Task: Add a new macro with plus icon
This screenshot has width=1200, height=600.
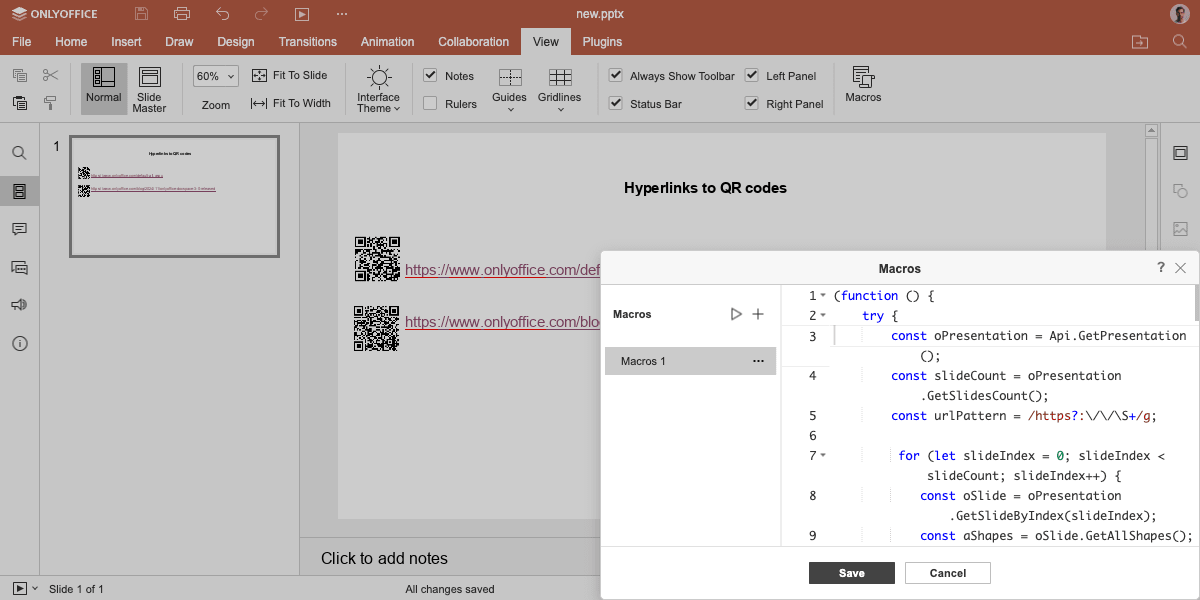Action: point(758,314)
